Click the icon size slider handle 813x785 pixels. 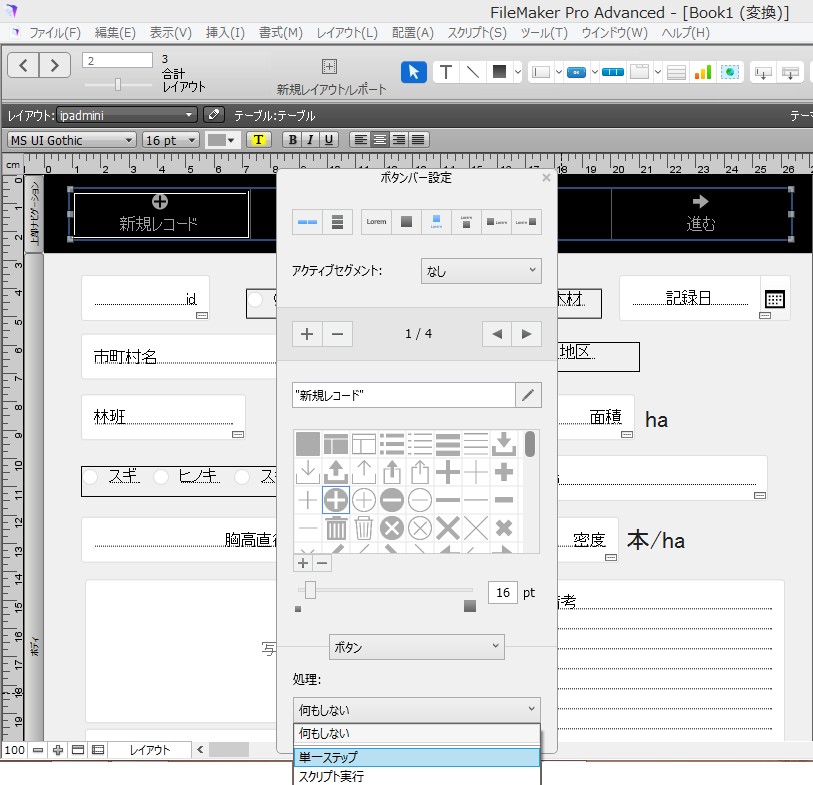310,590
